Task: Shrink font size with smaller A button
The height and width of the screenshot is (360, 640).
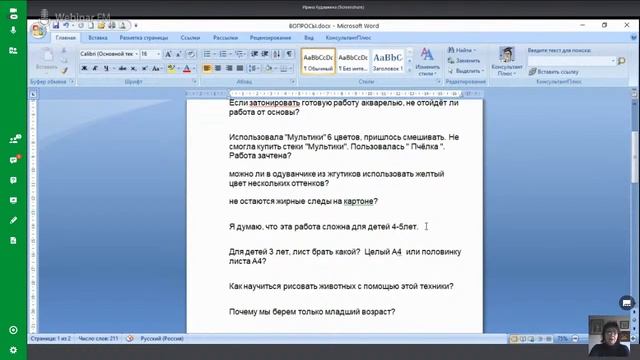Action: pyautogui.click(x=179, y=54)
